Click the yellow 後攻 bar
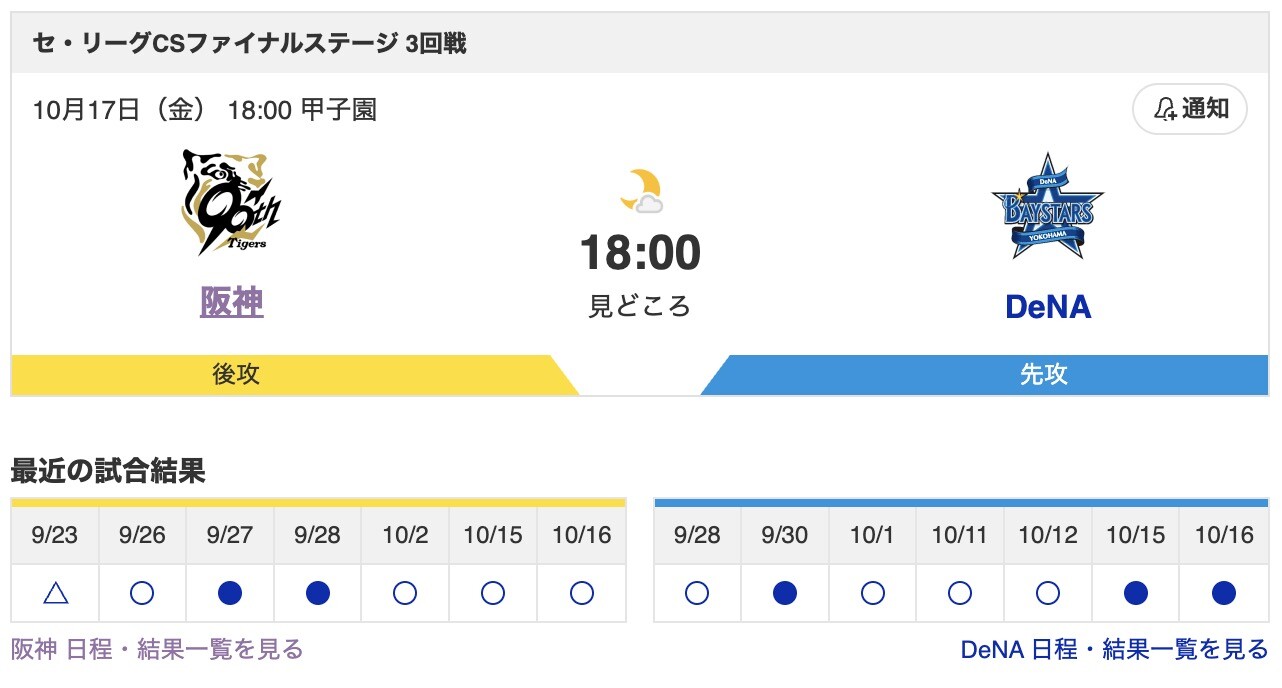Viewport: 1282px width, 688px height. click(x=236, y=375)
